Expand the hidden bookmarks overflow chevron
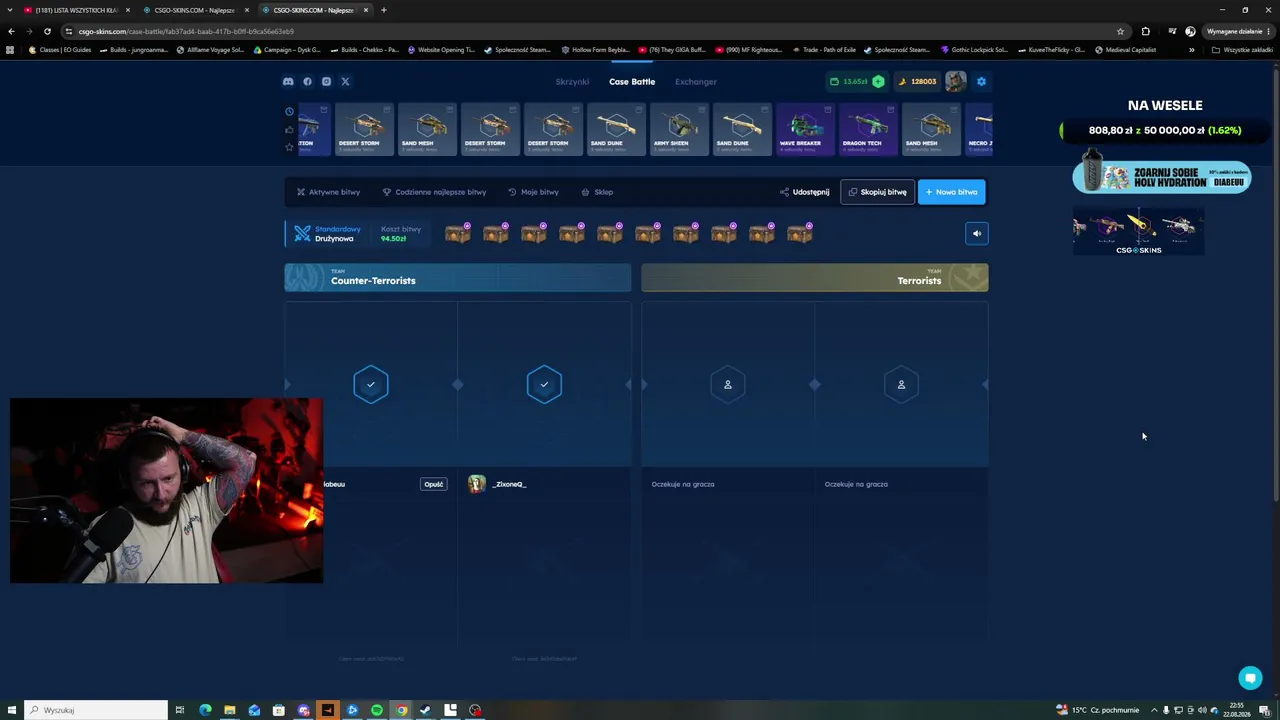The width and height of the screenshot is (1280, 720). pyautogui.click(x=1191, y=50)
